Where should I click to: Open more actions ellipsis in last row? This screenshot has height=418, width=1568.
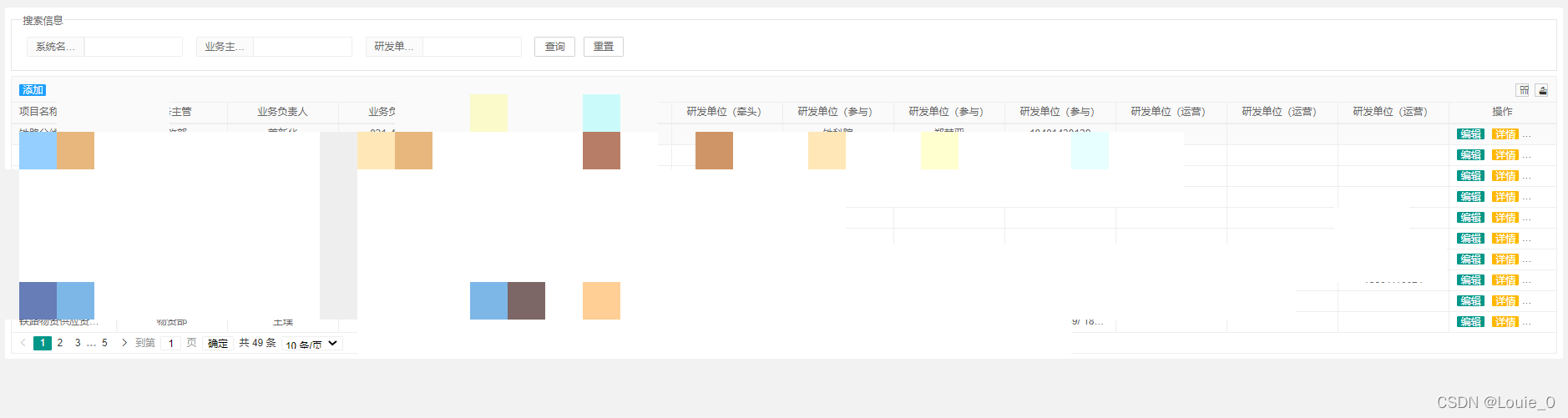(x=1527, y=322)
